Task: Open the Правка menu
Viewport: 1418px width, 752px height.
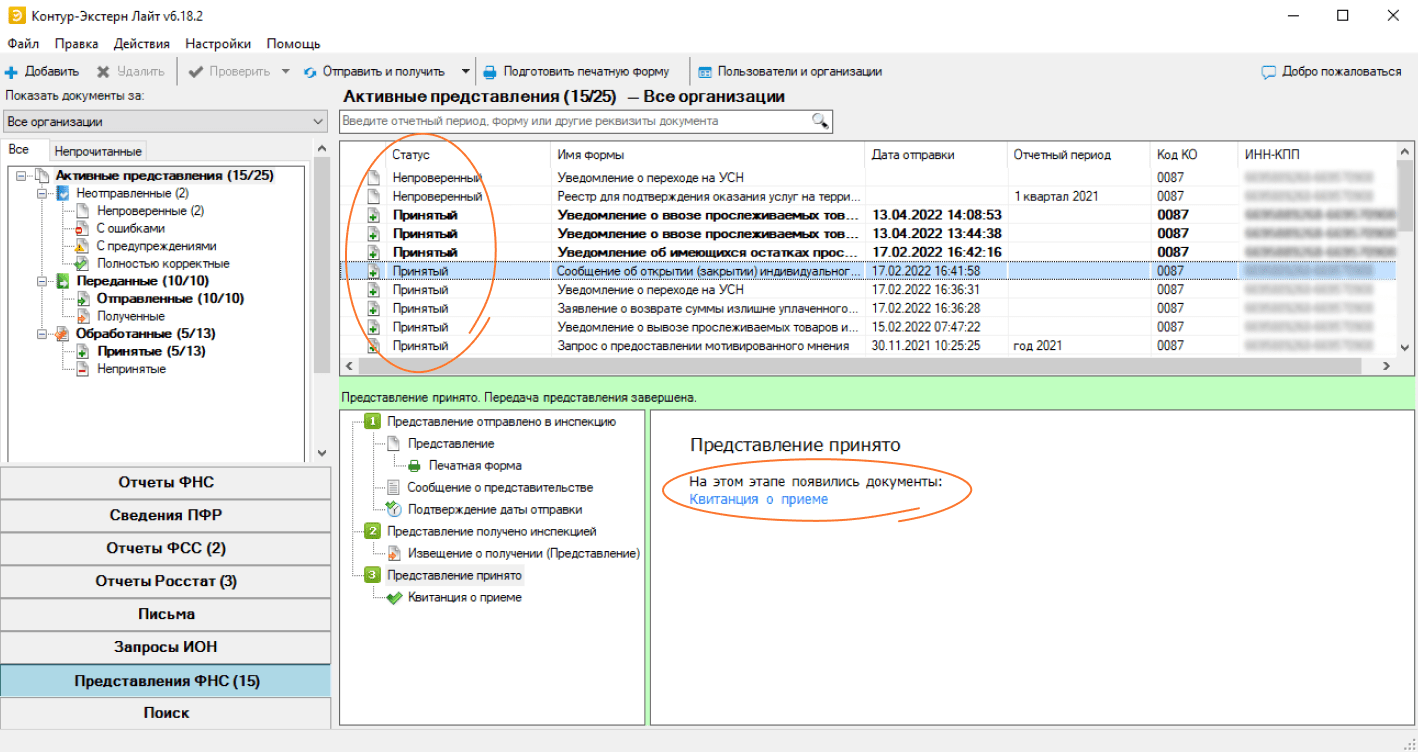Action: pos(77,44)
